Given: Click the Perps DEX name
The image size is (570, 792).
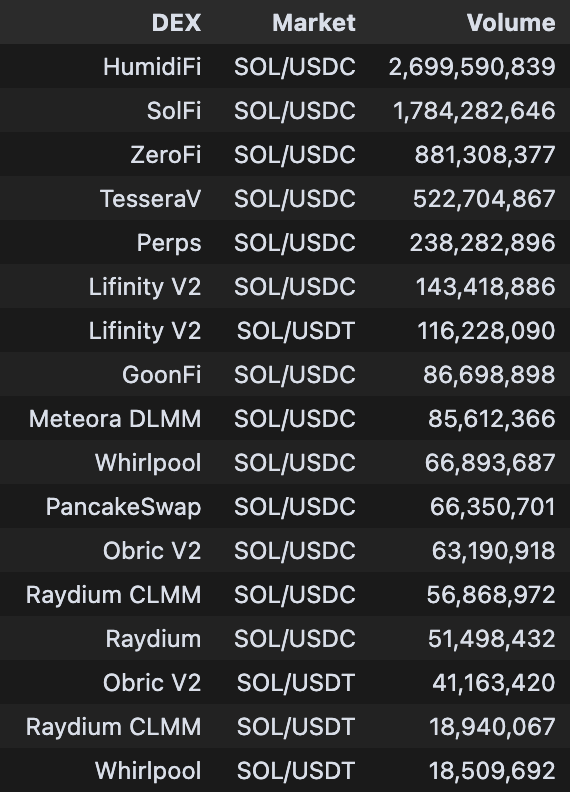Looking at the screenshot, I should tap(169, 243).
